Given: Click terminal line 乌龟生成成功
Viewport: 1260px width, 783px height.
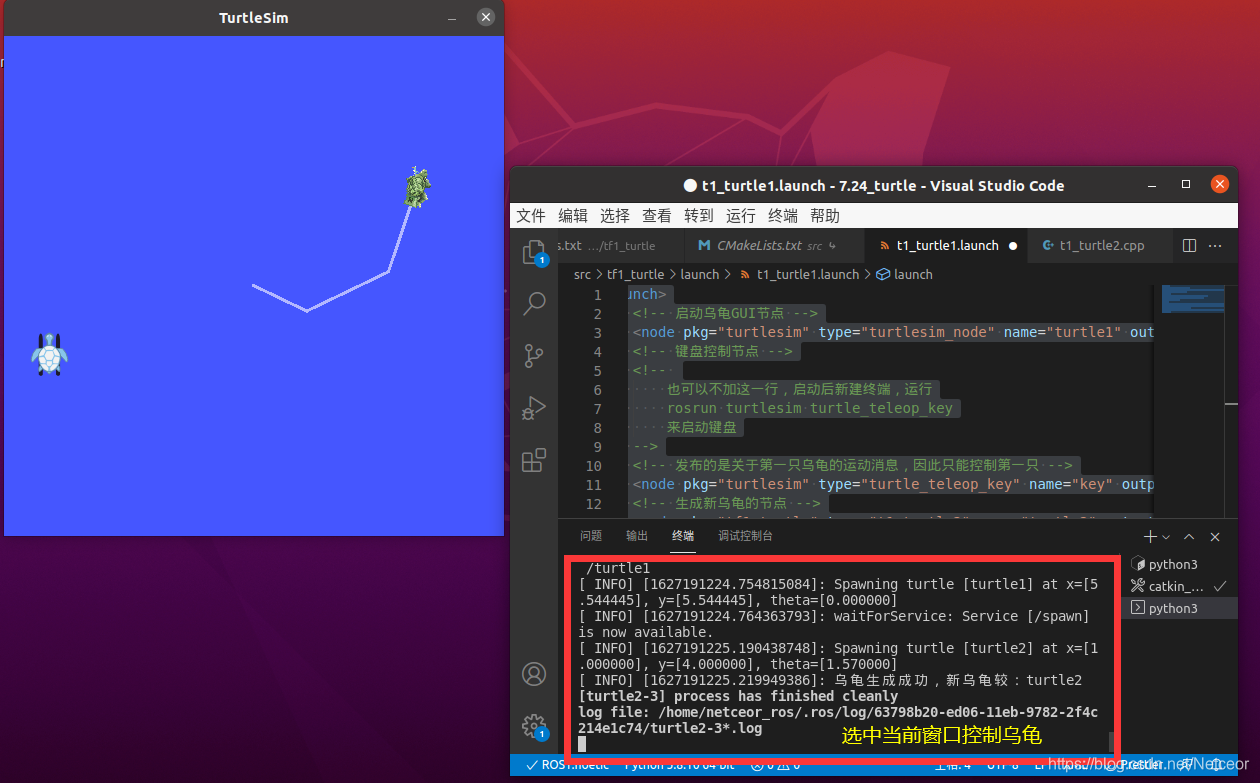Looking at the screenshot, I should click(830, 680).
